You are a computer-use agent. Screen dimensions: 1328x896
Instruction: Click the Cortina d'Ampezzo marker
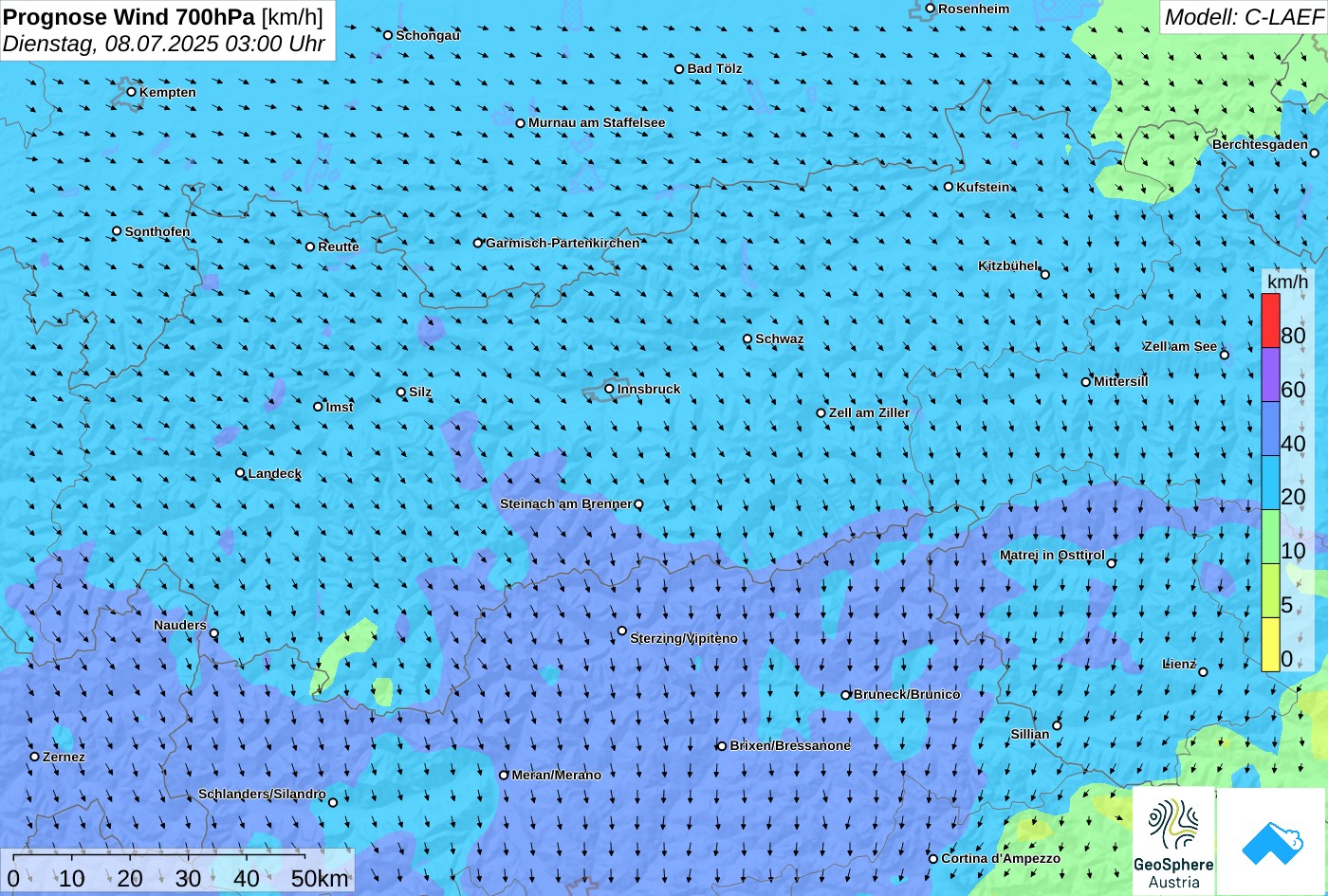933,859
